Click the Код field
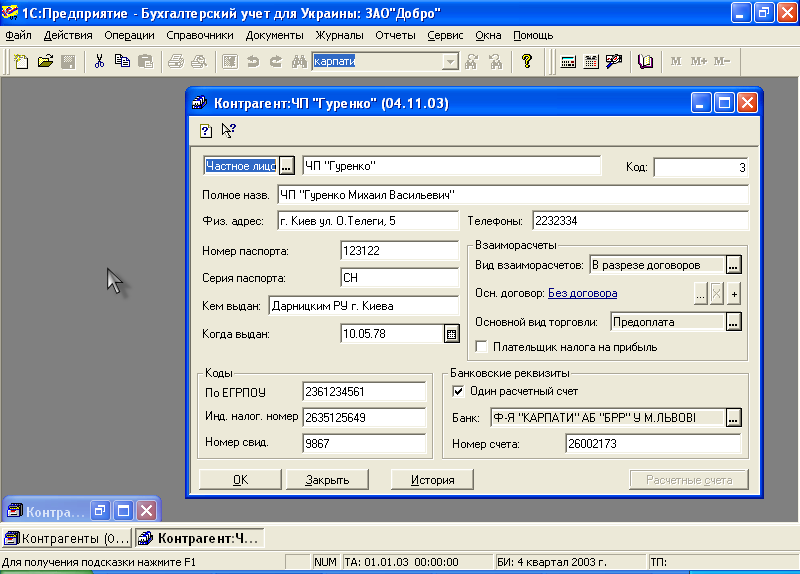Viewport: 800px width, 574px height. [x=701, y=167]
